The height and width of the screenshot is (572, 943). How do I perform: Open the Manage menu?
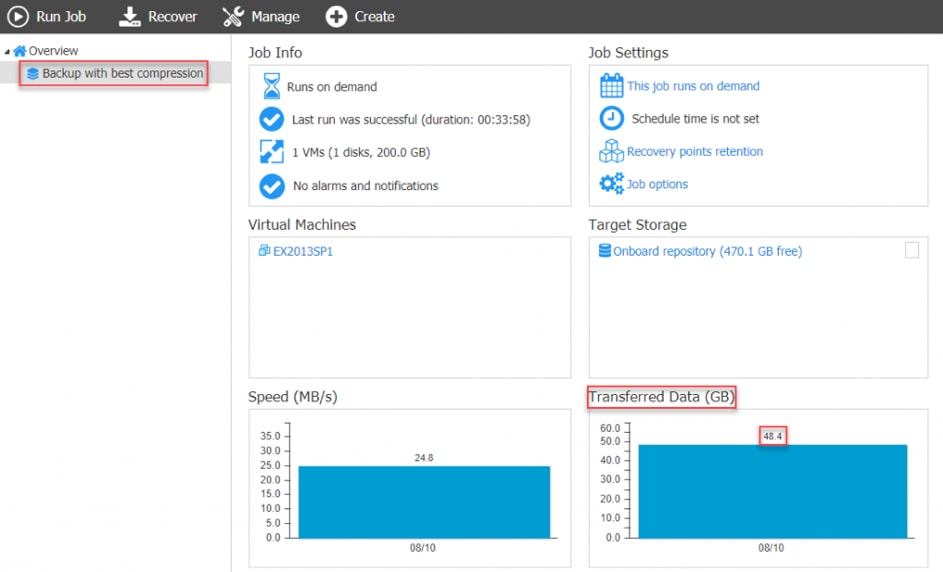point(275,16)
